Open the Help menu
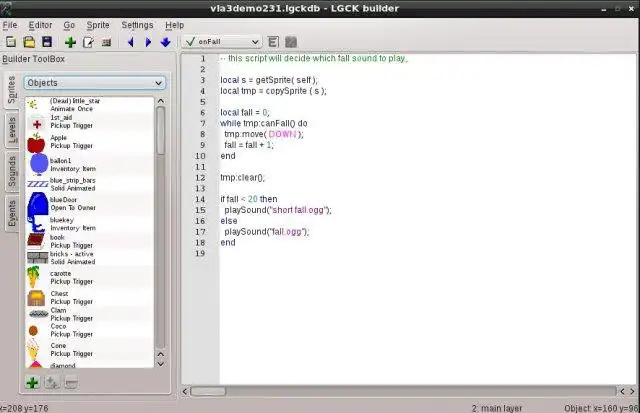The width and height of the screenshot is (640, 413). pyautogui.click(x=174, y=25)
